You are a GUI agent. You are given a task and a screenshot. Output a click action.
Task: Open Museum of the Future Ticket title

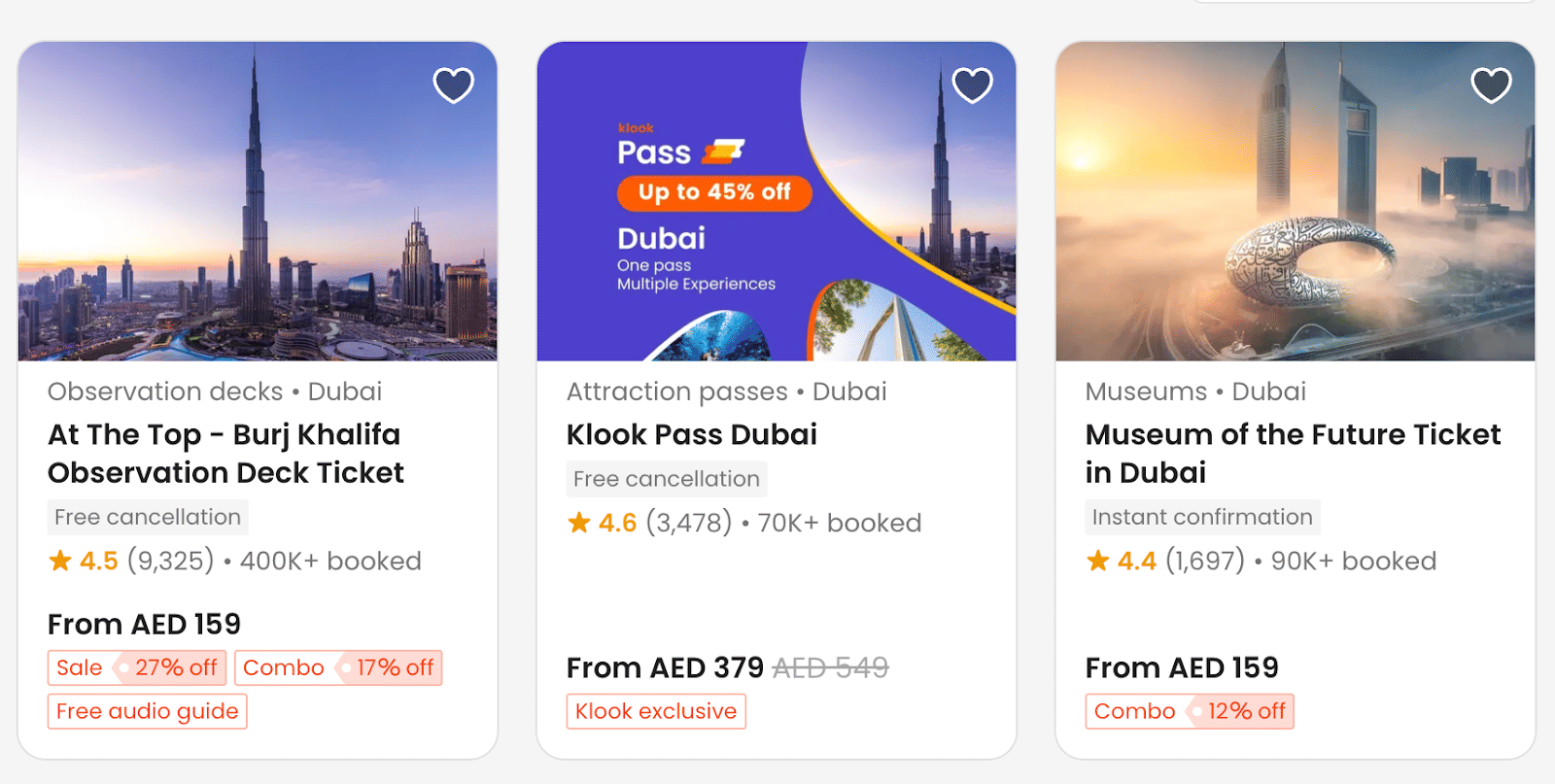1293,454
